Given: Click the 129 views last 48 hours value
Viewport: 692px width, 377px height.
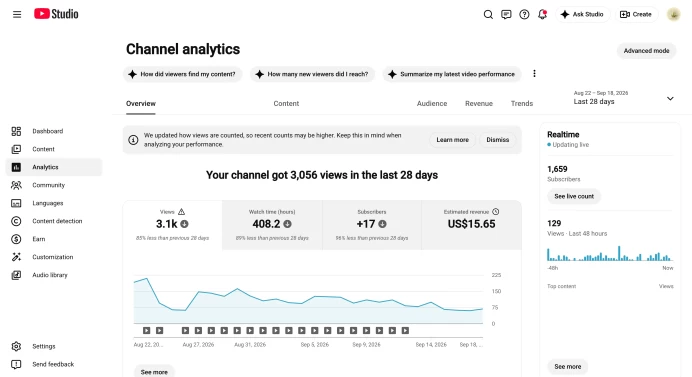Looking at the screenshot, I should (x=554, y=223).
